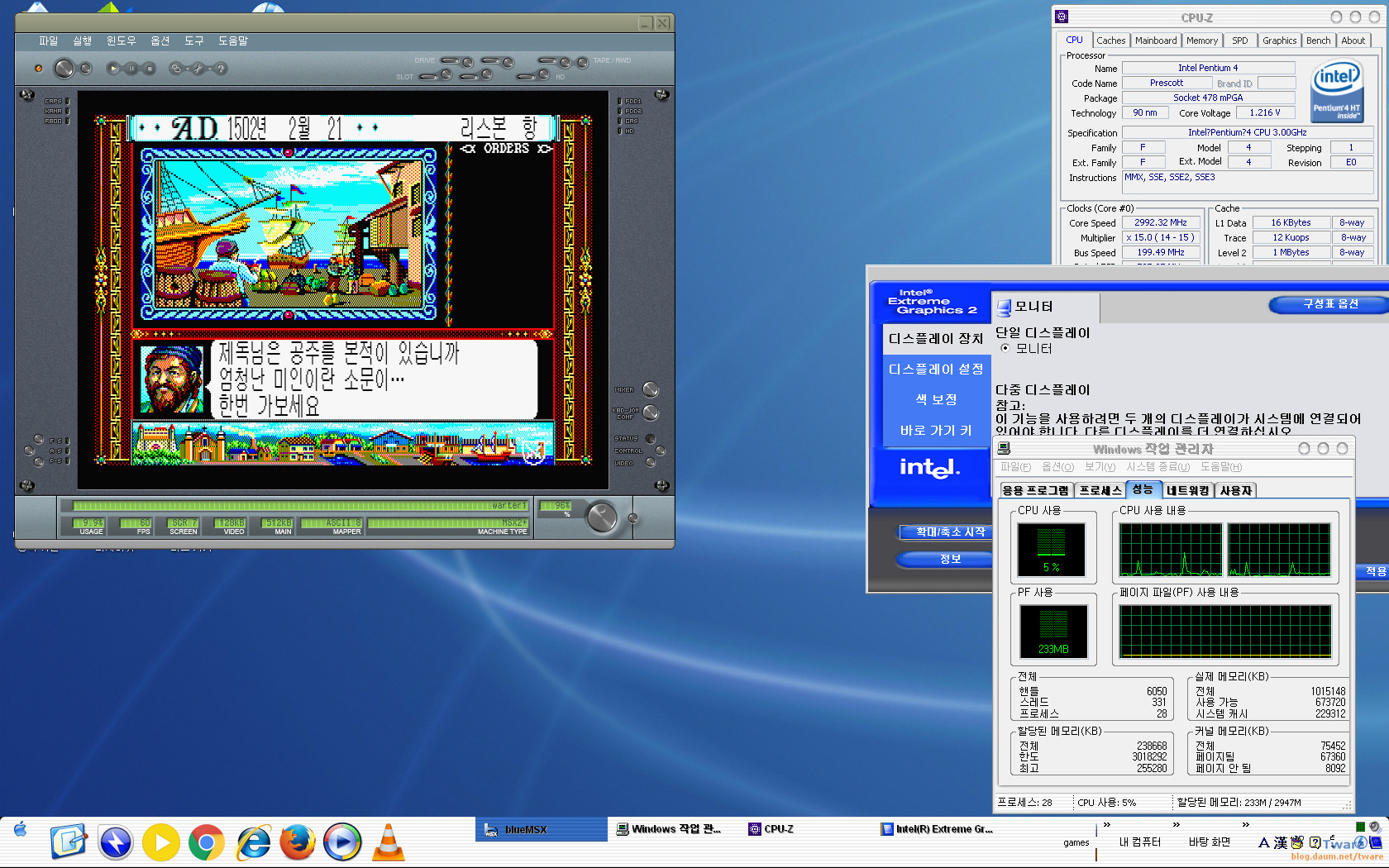
Task: Click the 구성표 옵션 button in Intel graphics panel
Action: 1329,304
